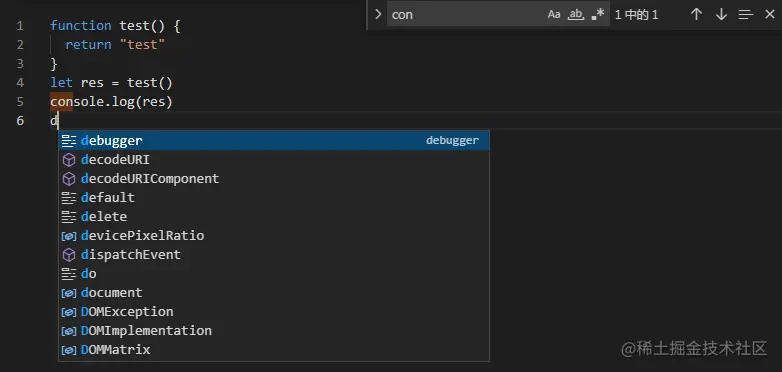Click 'debugger' detail label at right
Screen dimensions: 782x372
[452, 141]
